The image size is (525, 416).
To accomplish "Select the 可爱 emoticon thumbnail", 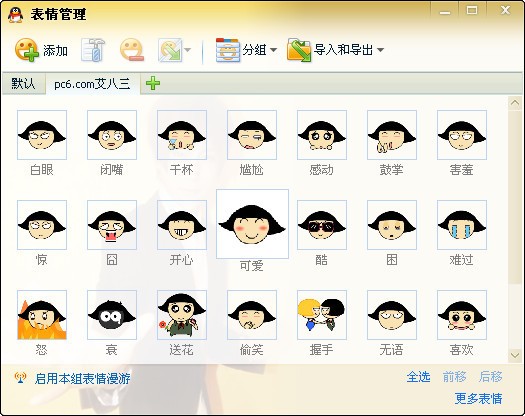I will 252,224.
